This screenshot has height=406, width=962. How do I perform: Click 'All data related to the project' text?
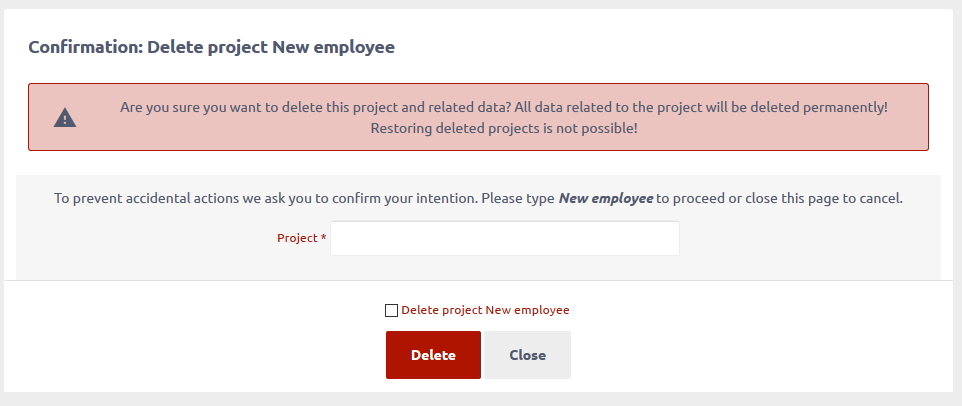605,107
